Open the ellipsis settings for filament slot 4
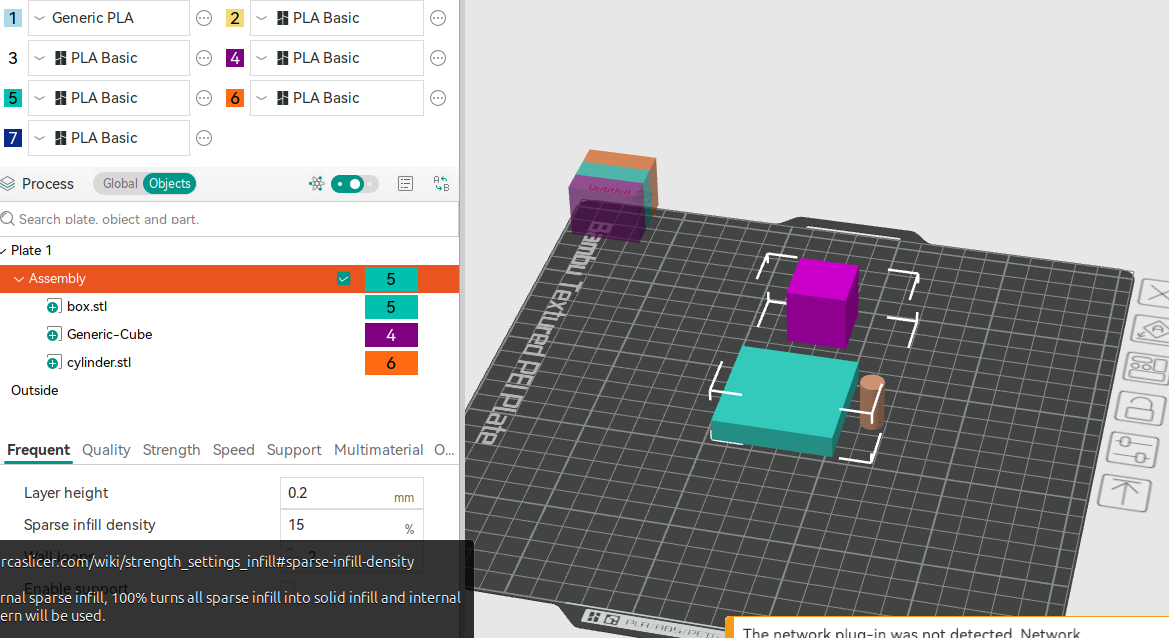Image resolution: width=1169 pixels, height=638 pixels. click(x=438, y=58)
